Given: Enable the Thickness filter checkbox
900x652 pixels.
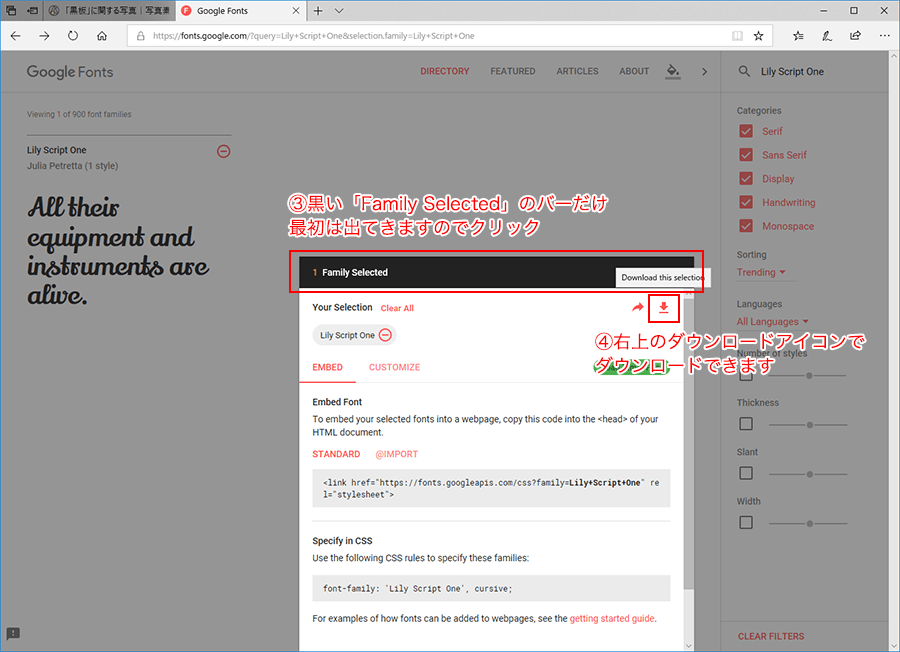Looking at the screenshot, I should tap(746, 424).
